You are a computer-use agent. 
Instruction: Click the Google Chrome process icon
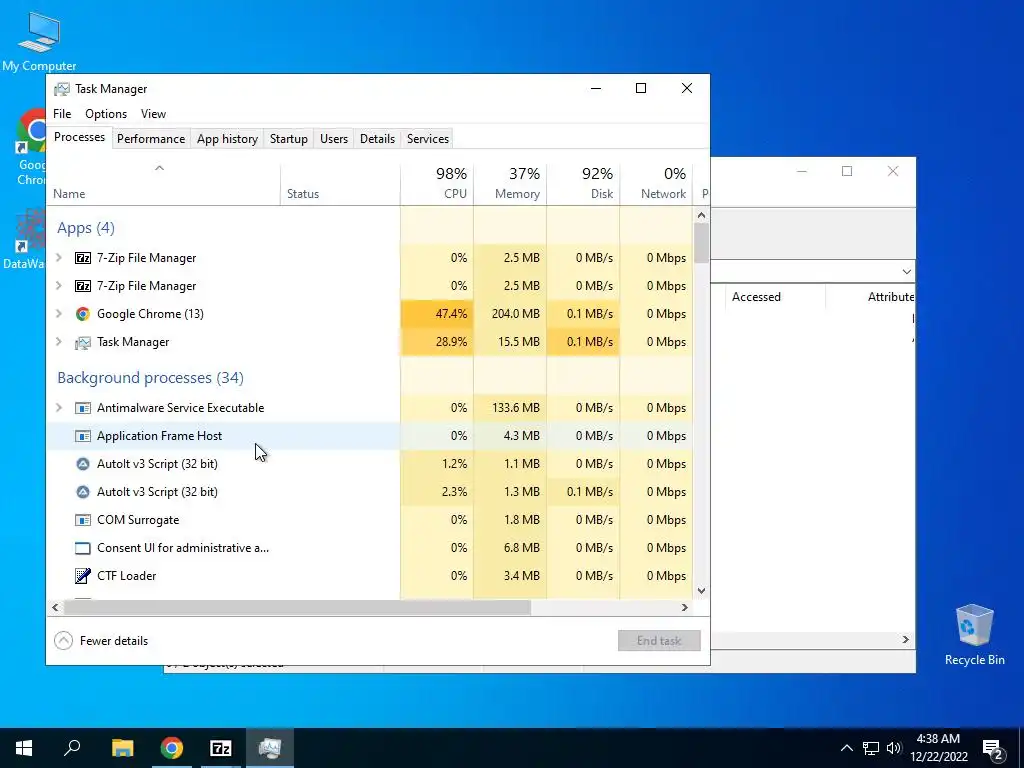point(83,314)
